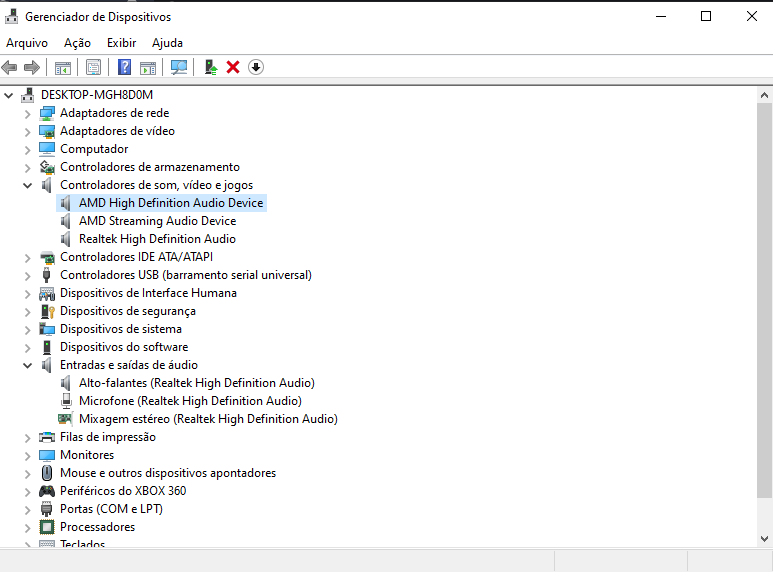Click the USB plug icon for Controladores USB
The image size is (773, 572).
tap(47, 275)
